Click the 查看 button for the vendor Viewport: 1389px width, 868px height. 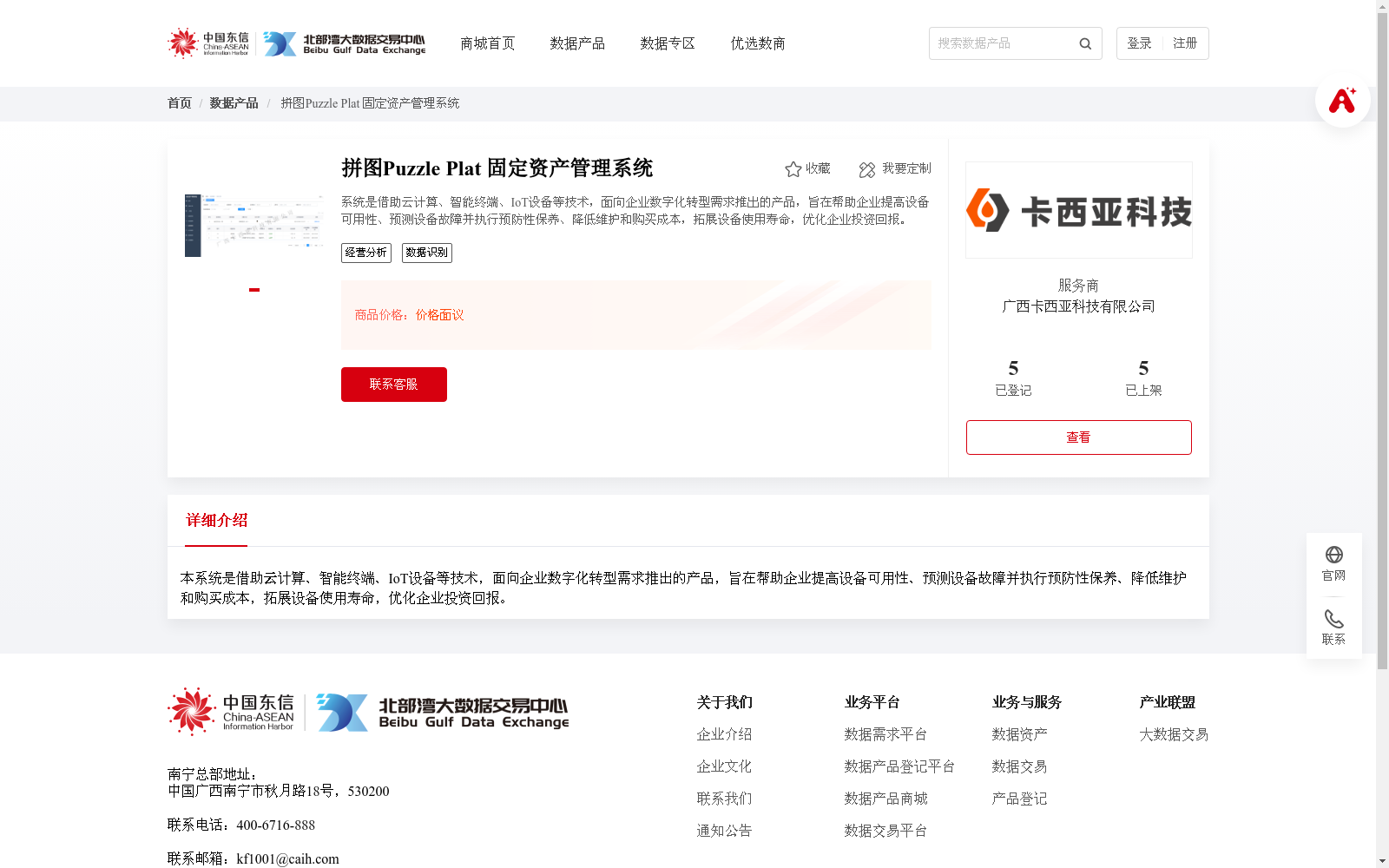click(1079, 437)
